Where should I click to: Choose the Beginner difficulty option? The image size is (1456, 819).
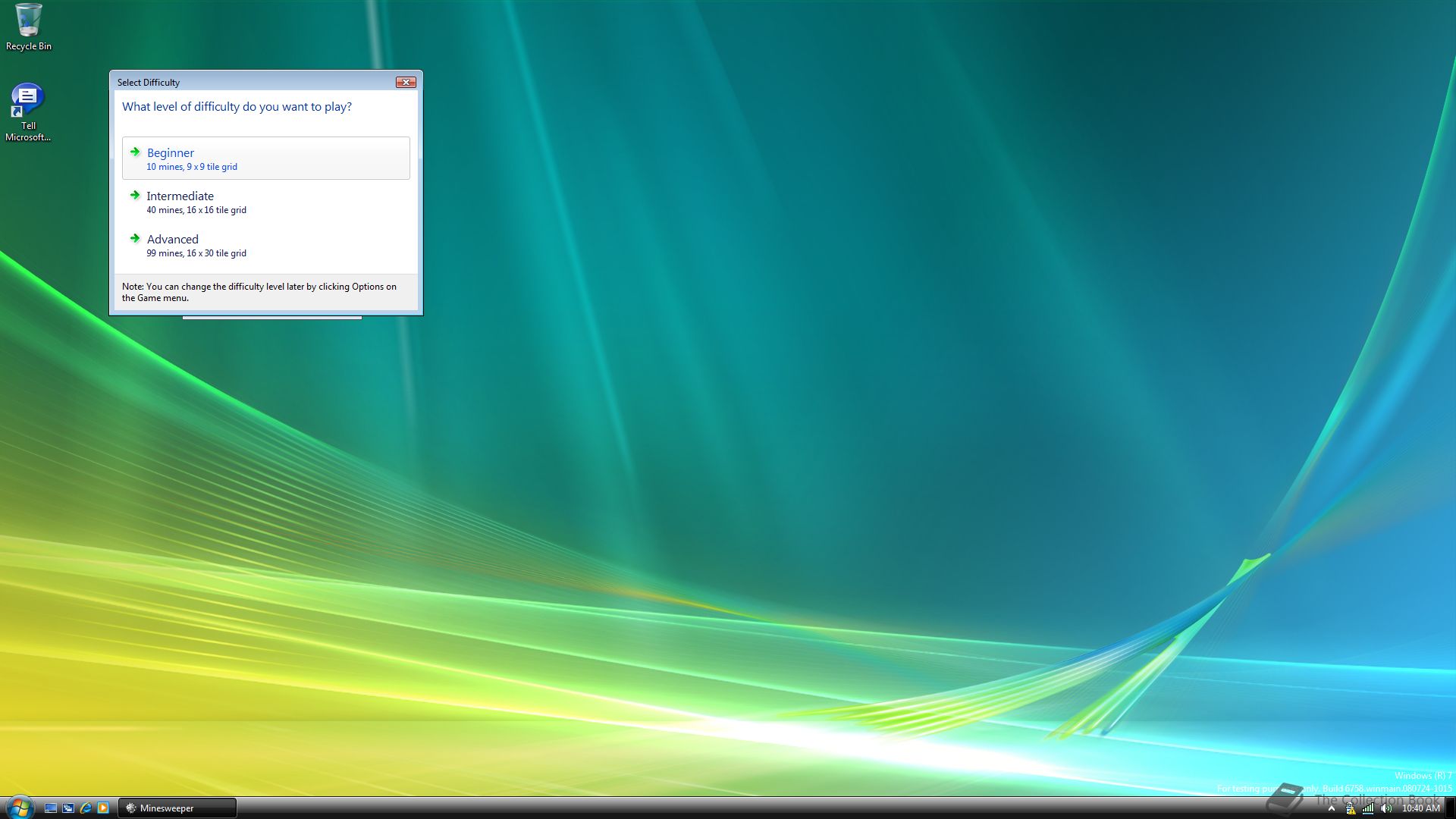265,158
